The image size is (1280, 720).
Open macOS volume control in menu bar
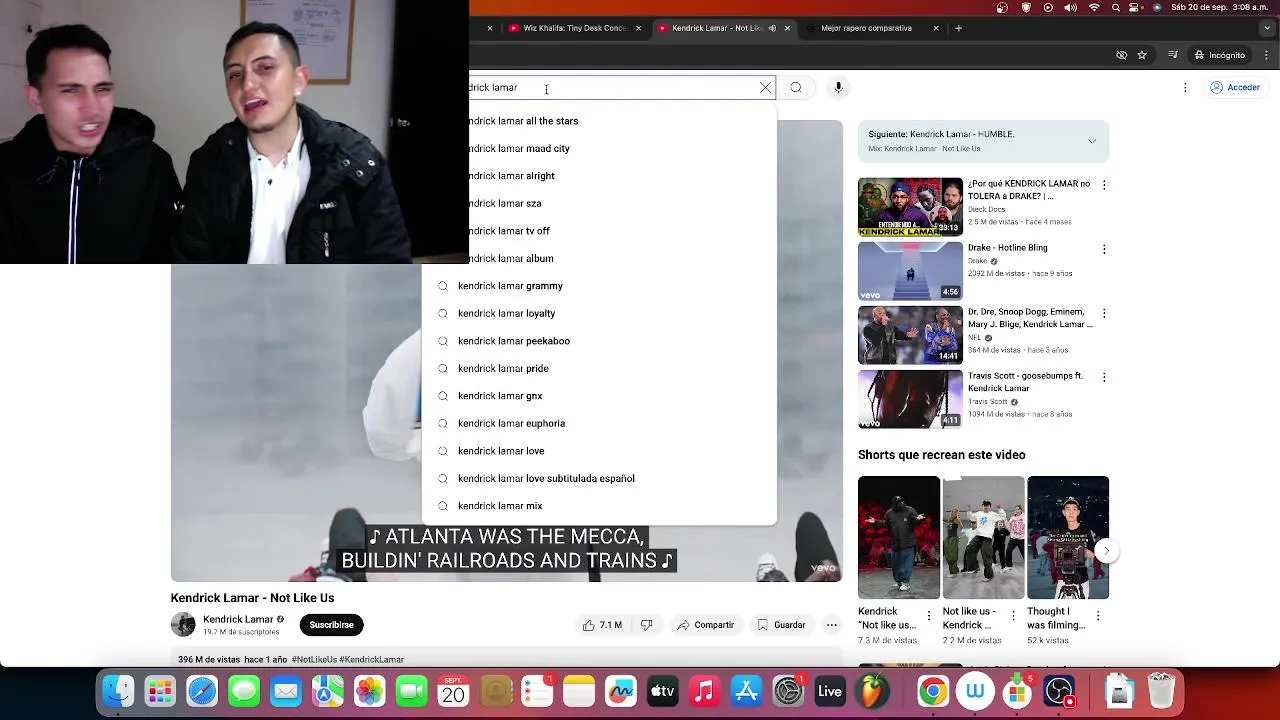pyautogui.click(x=1071, y=8)
